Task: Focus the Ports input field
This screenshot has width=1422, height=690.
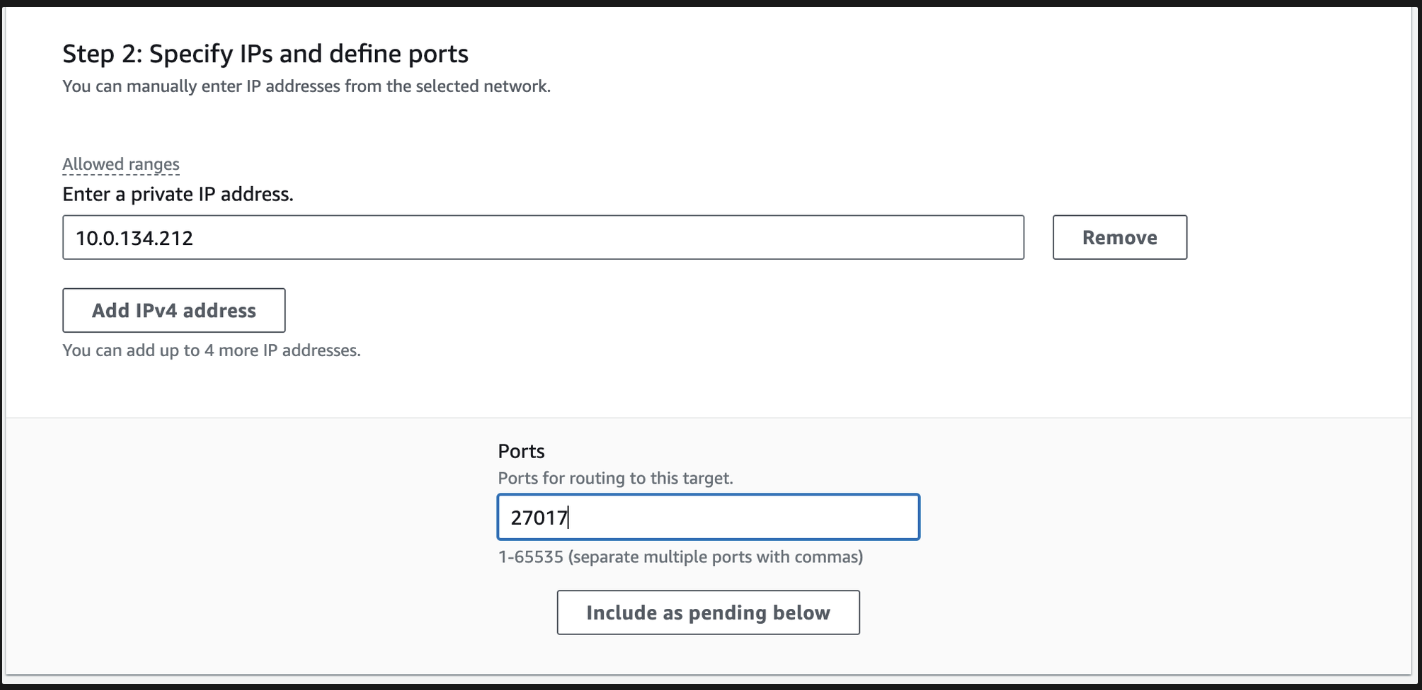Action: [707, 518]
